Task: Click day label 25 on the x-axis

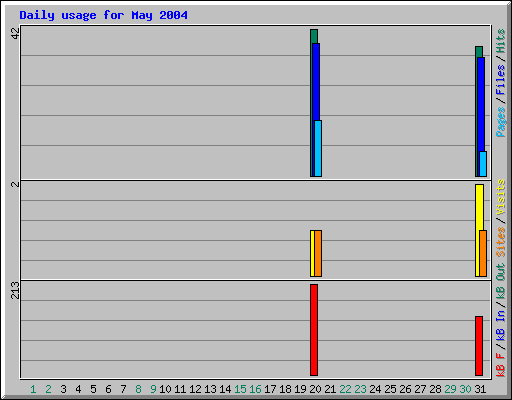Action: [x=390, y=389]
